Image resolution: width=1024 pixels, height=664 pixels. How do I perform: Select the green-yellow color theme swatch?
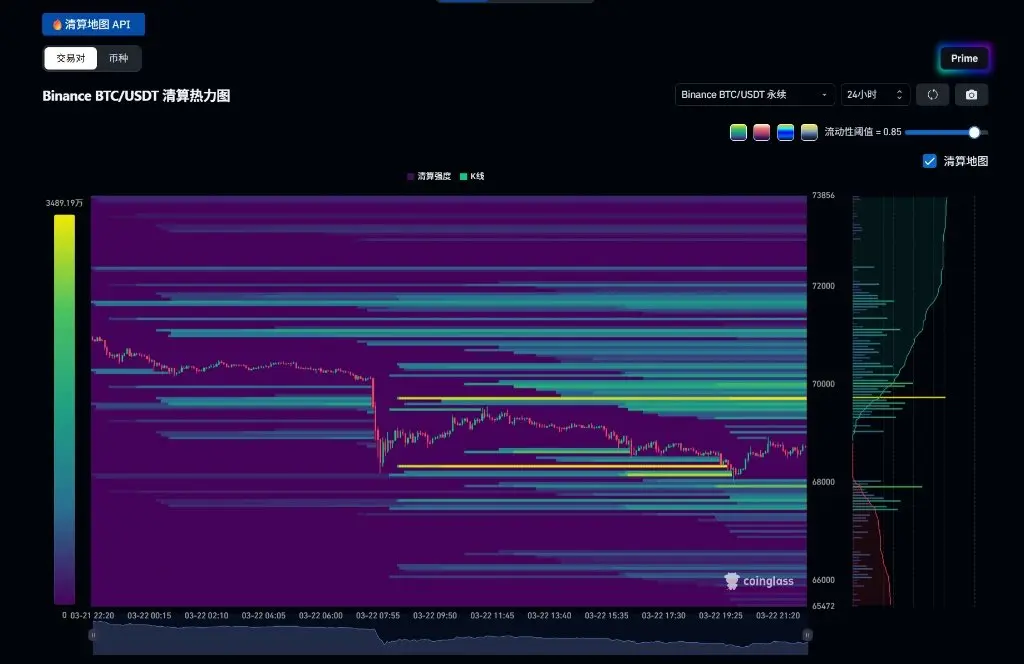pyautogui.click(x=738, y=132)
